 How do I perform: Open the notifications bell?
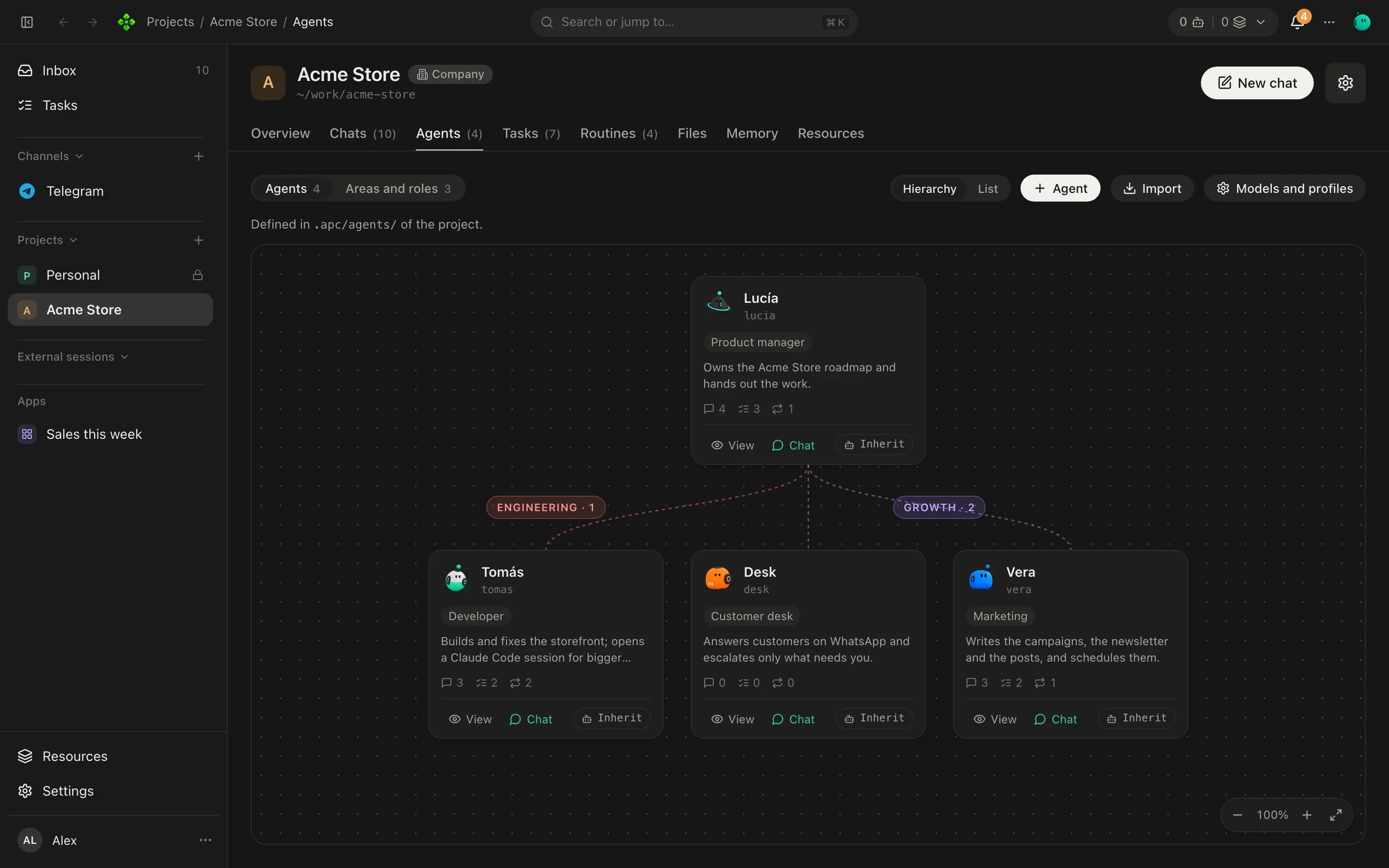(x=1297, y=22)
